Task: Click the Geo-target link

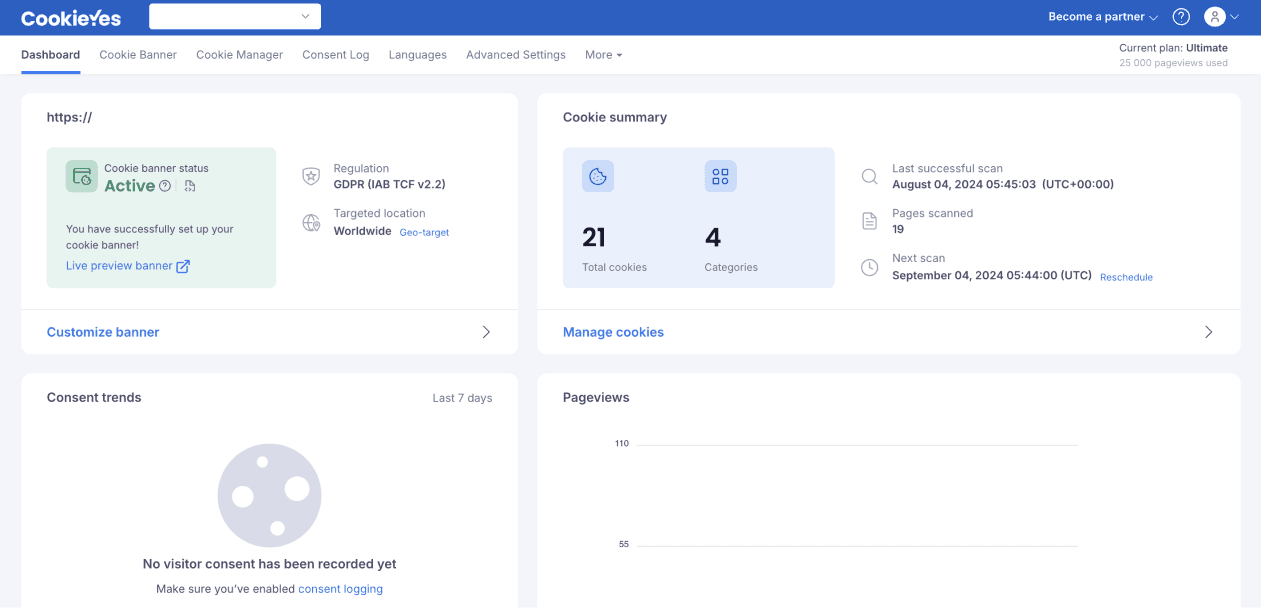Action: coord(424,232)
